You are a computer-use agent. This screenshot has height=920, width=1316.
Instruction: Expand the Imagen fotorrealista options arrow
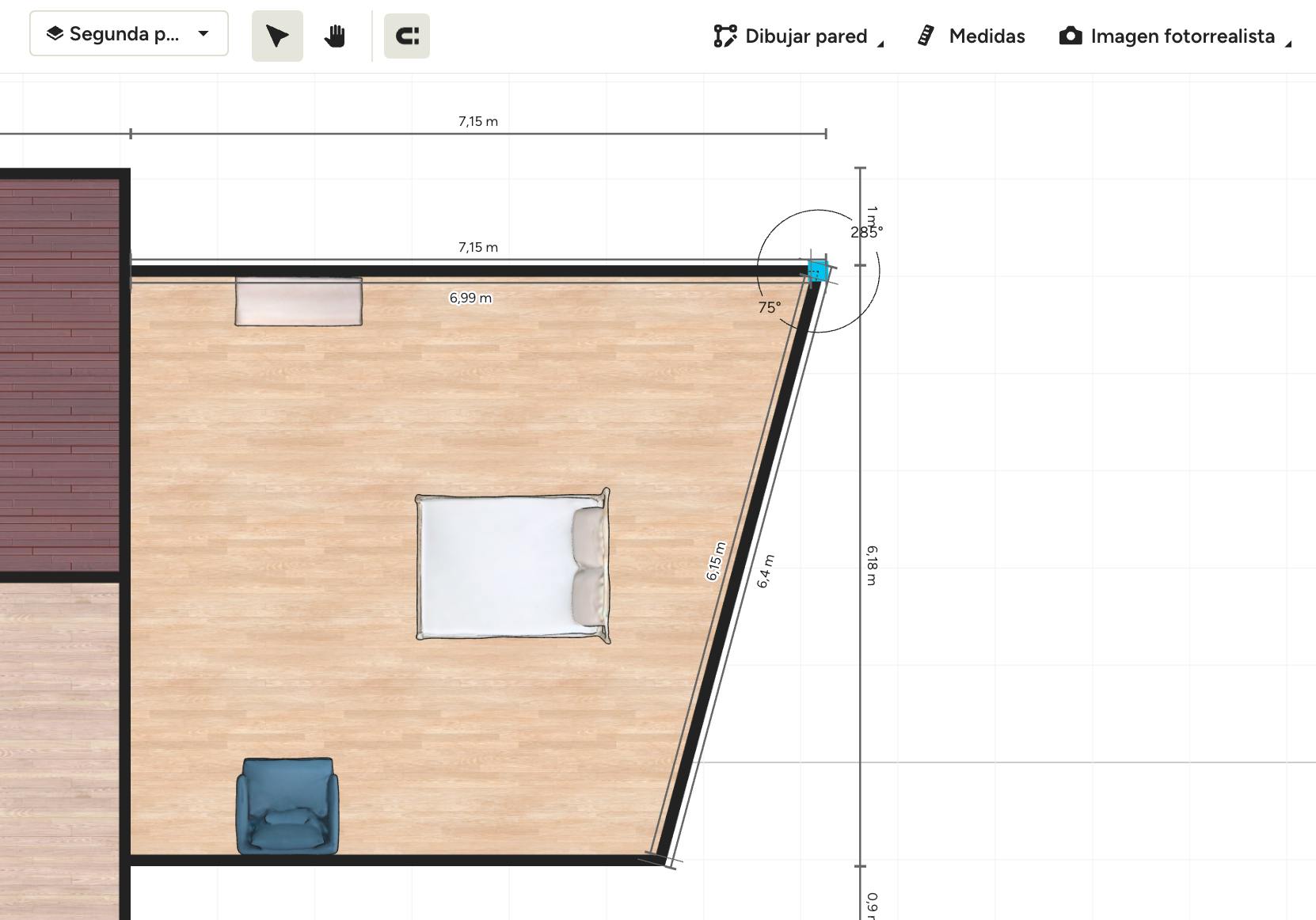1288,44
